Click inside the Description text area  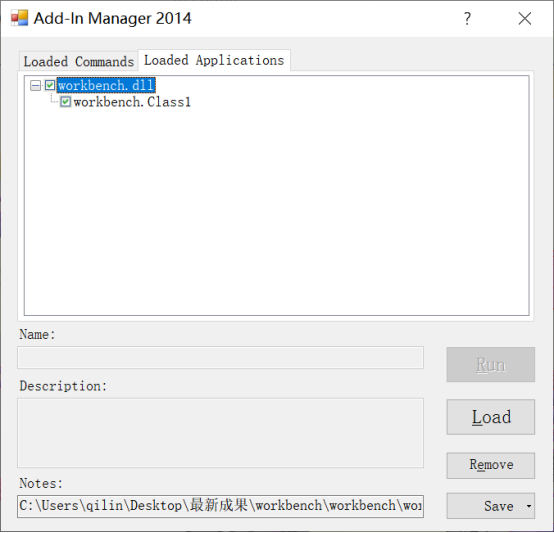coord(220,433)
